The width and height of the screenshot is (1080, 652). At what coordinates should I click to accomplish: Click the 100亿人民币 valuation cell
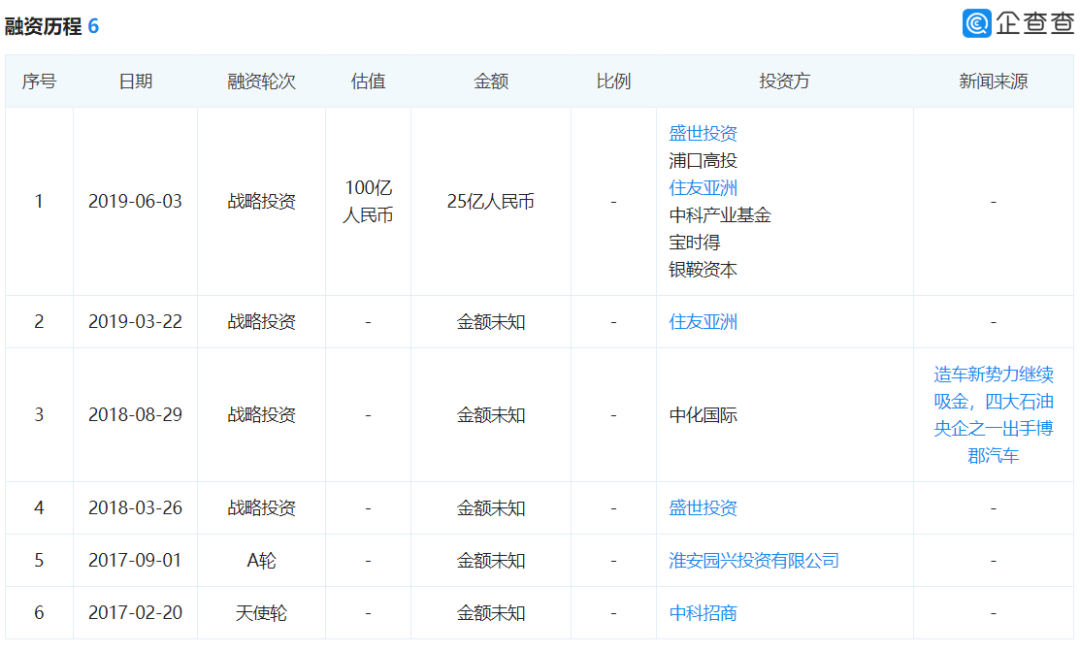pos(368,201)
